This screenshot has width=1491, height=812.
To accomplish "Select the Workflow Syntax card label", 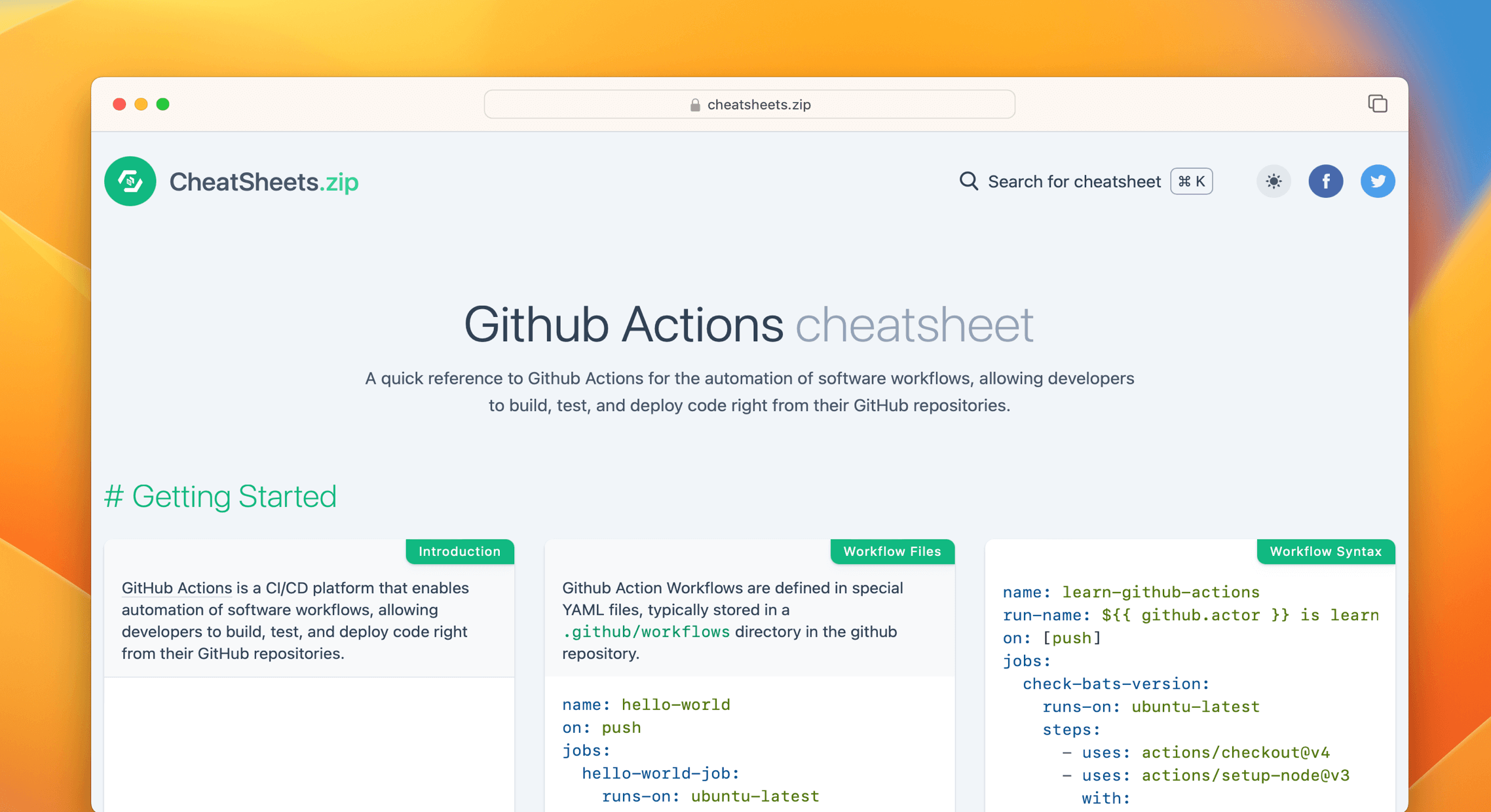I will [x=1325, y=551].
